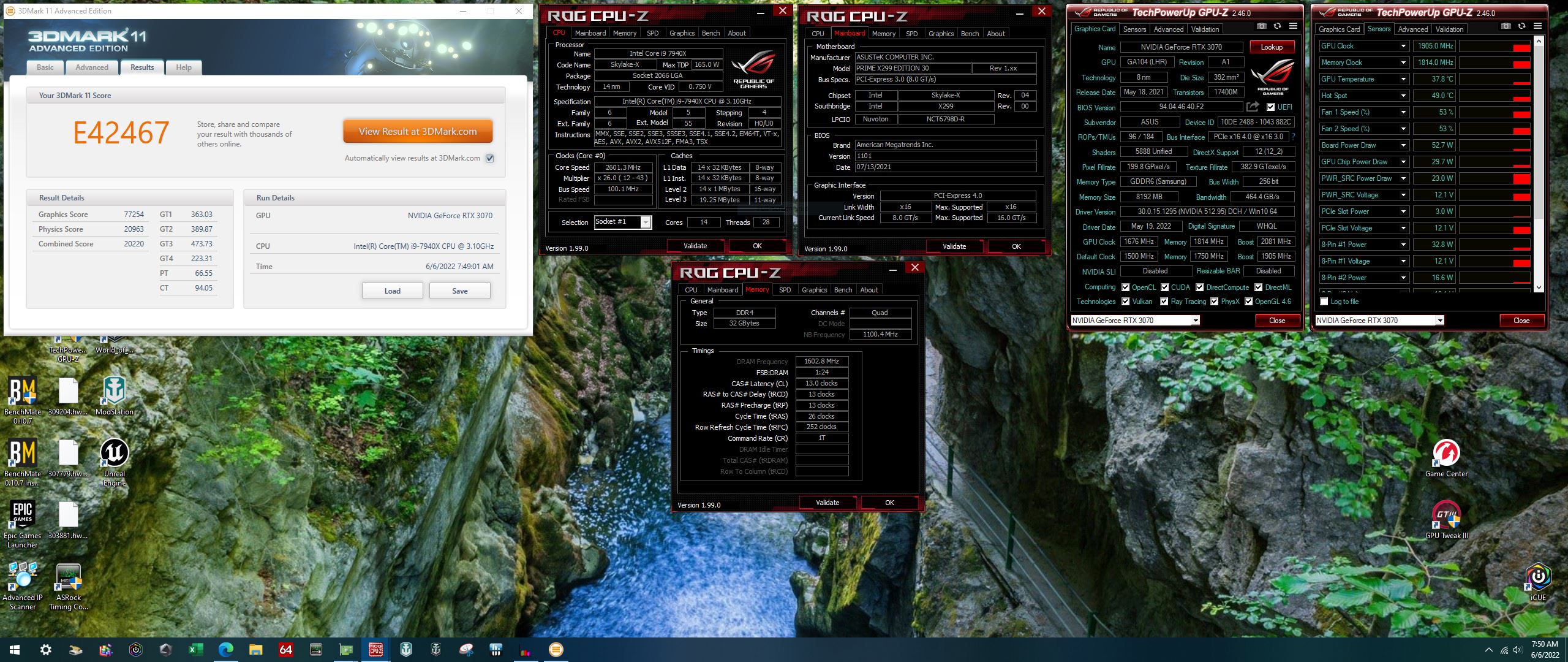This screenshot has width=1568, height=662.
Task: Expand the Board Power Draw sensor dropdown
Action: tap(1403, 145)
